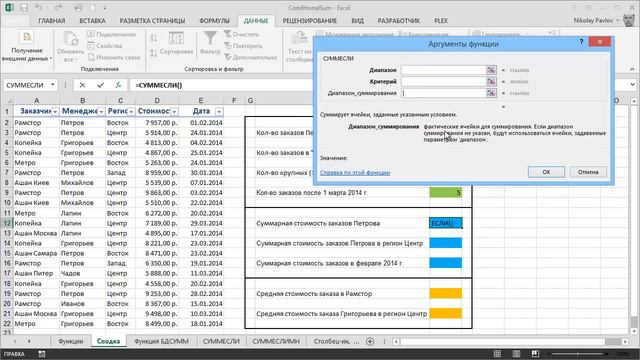The image size is (640, 360).
Task: Switch to the Функции sheet tab
Action: (70, 341)
